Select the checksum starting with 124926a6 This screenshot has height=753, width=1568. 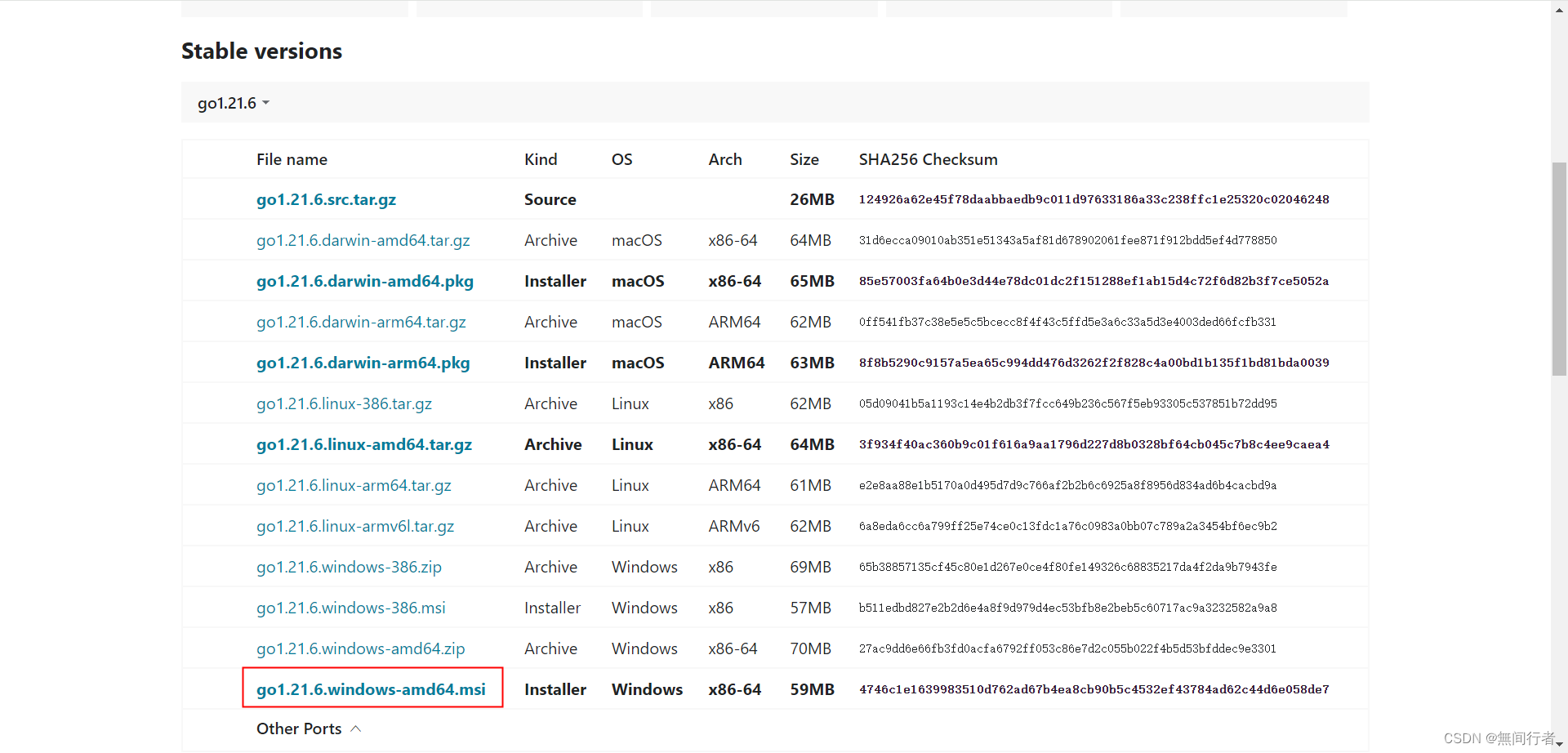(1094, 199)
